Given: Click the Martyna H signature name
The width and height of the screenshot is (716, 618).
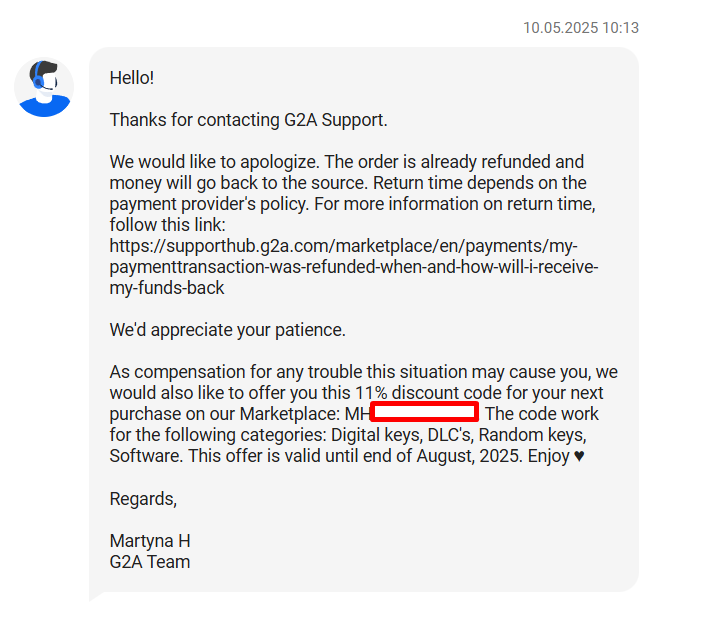Looking at the screenshot, I should 150,541.
